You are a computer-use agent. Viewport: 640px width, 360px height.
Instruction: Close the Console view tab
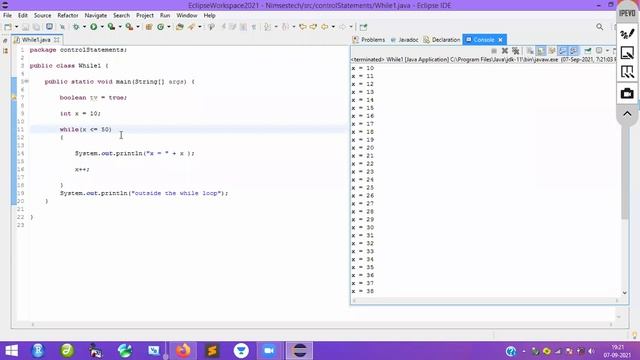pyautogui.click(x=500, y=40)
